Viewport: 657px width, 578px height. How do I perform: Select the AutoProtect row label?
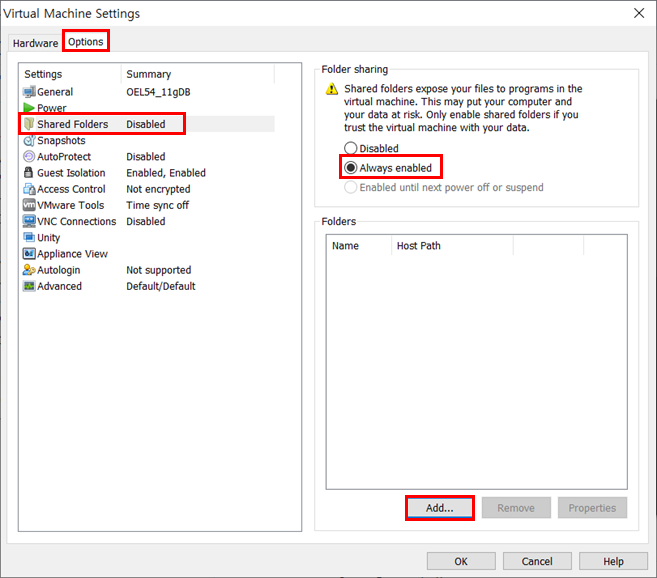[64, 156]
